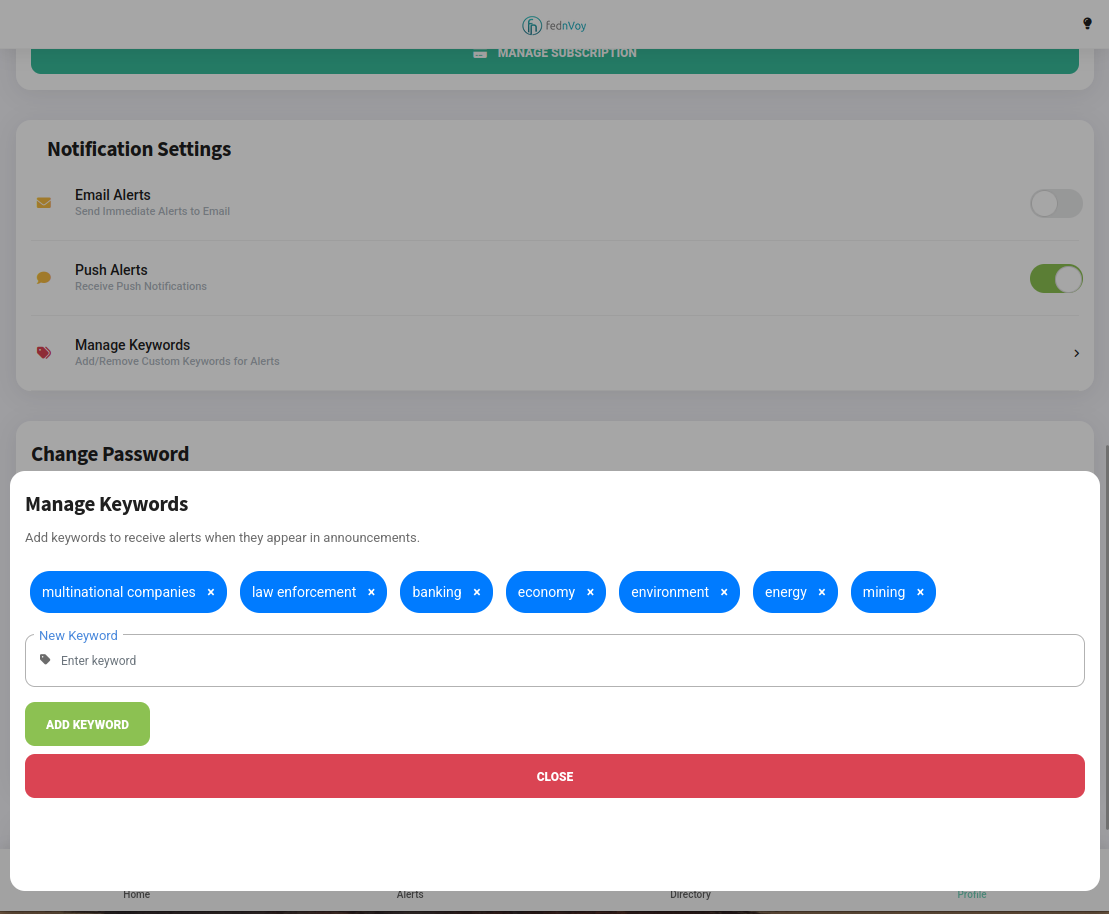
Task: Select the multinational companies chip label
Action: [x=119, y=592]
